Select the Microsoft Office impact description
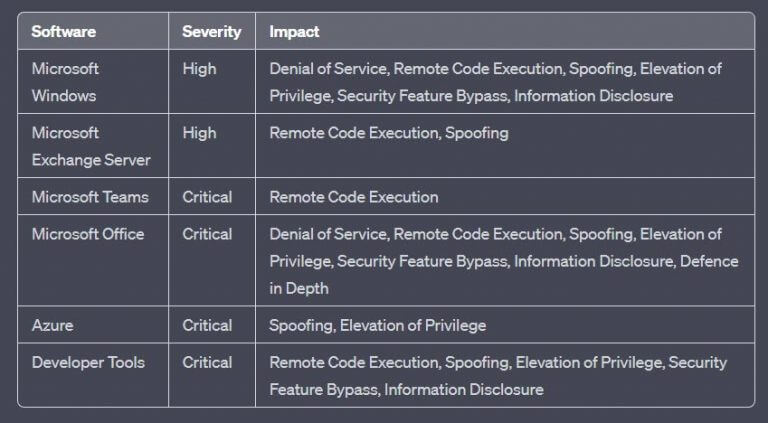The image size is (768, 423). click(x=503, y=261)
